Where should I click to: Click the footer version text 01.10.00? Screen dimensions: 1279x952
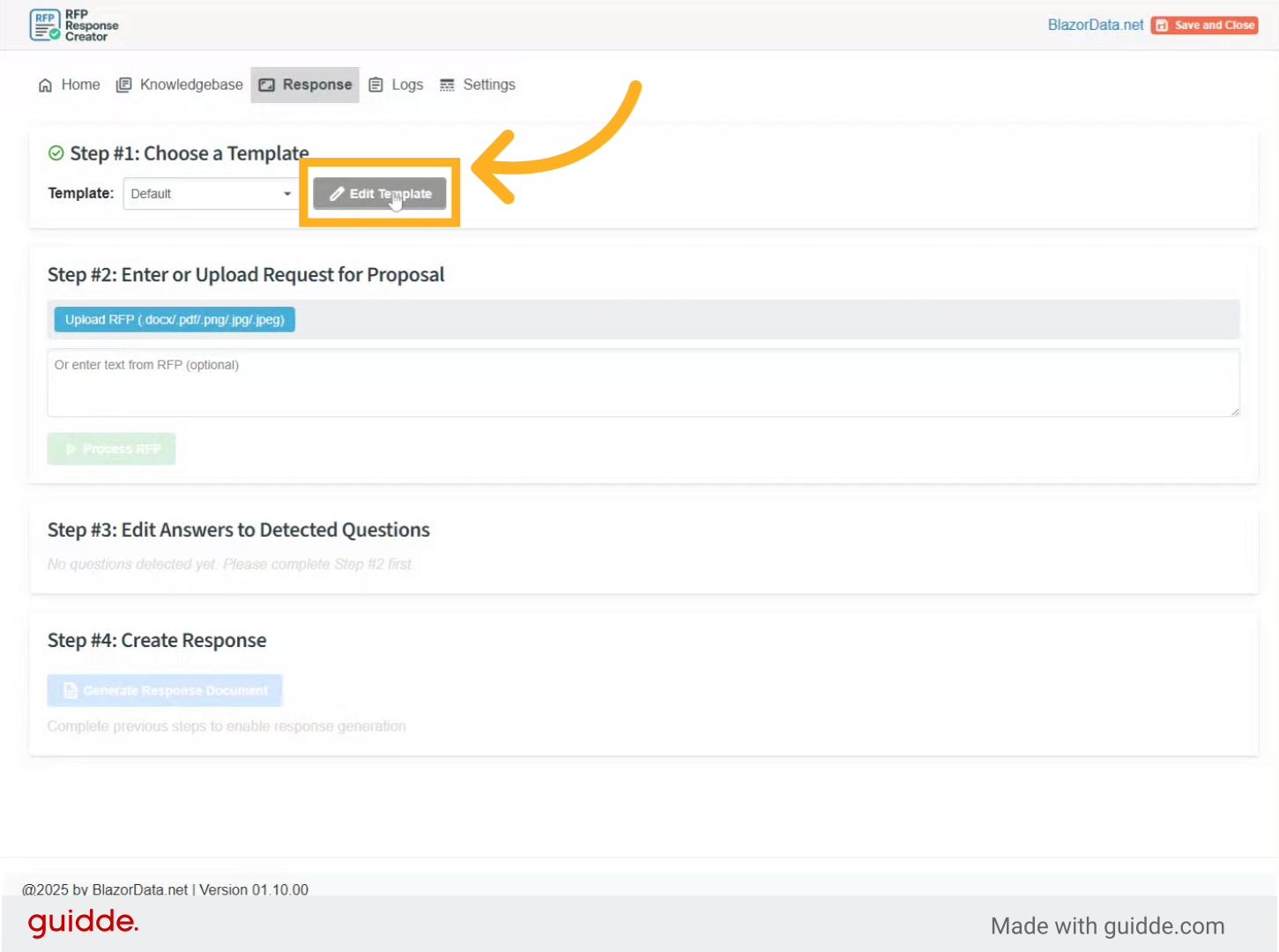coord(280,889)
